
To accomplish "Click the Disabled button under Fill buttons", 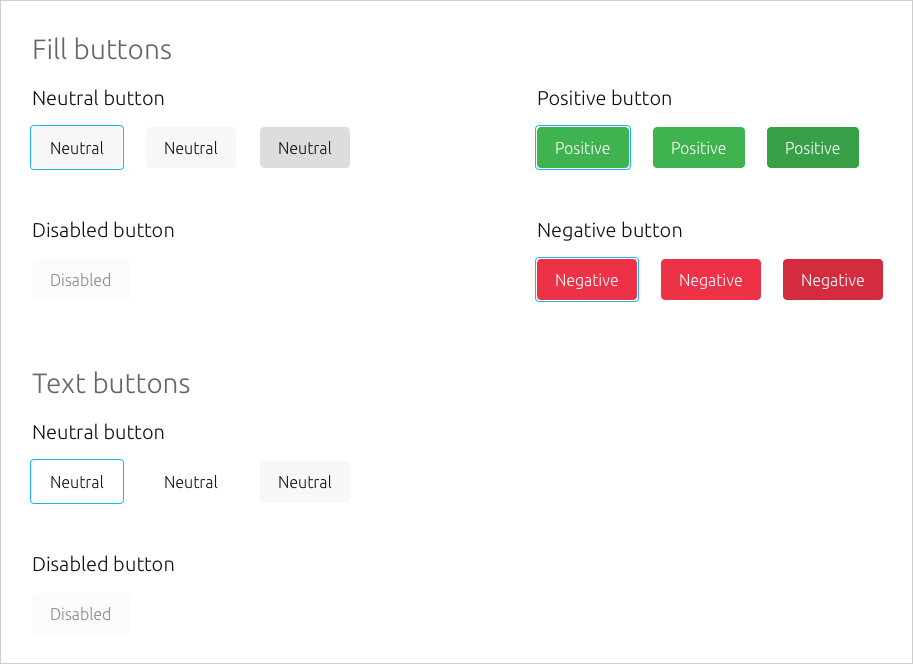I will coord(81,279).
